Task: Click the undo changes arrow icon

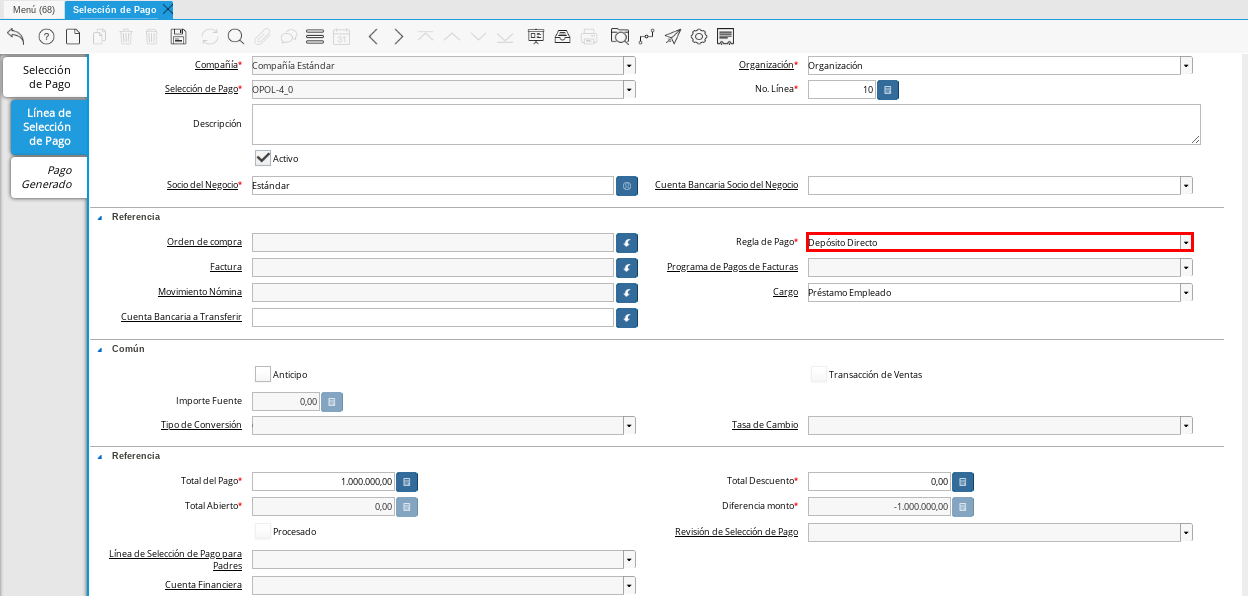Action: coord(15,37)
